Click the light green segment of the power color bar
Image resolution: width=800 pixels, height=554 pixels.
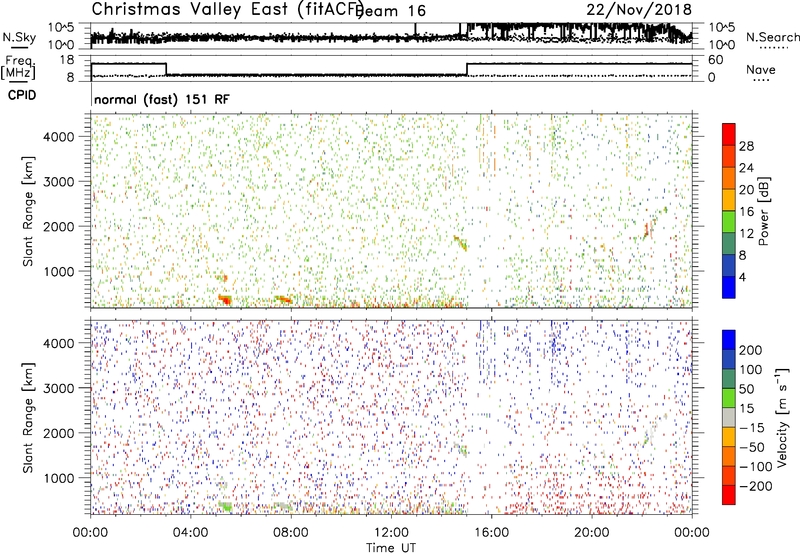pyautogui.click(x=729, y=221)
